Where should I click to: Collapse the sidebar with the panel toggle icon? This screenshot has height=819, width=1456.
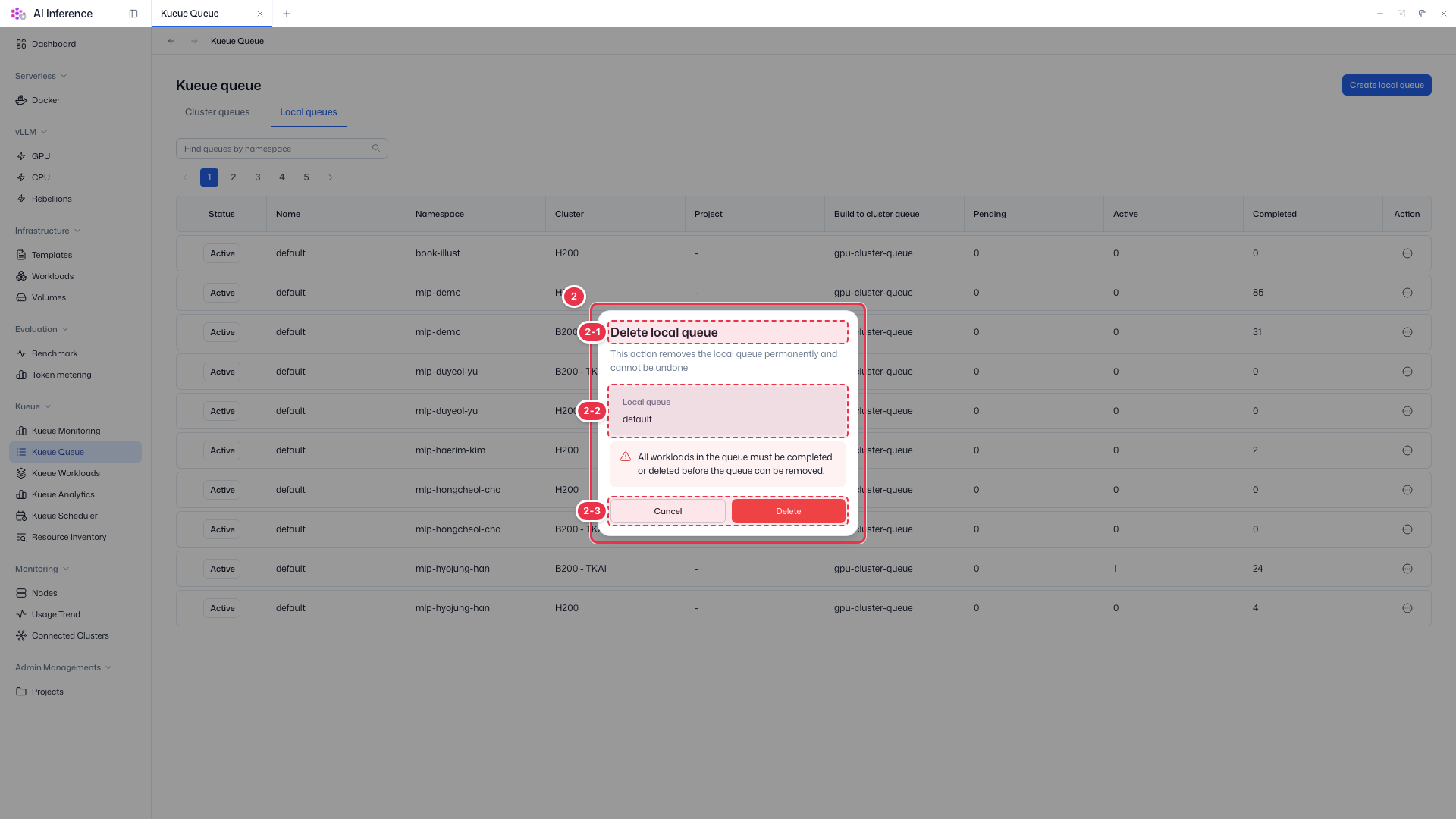(133, 14)
